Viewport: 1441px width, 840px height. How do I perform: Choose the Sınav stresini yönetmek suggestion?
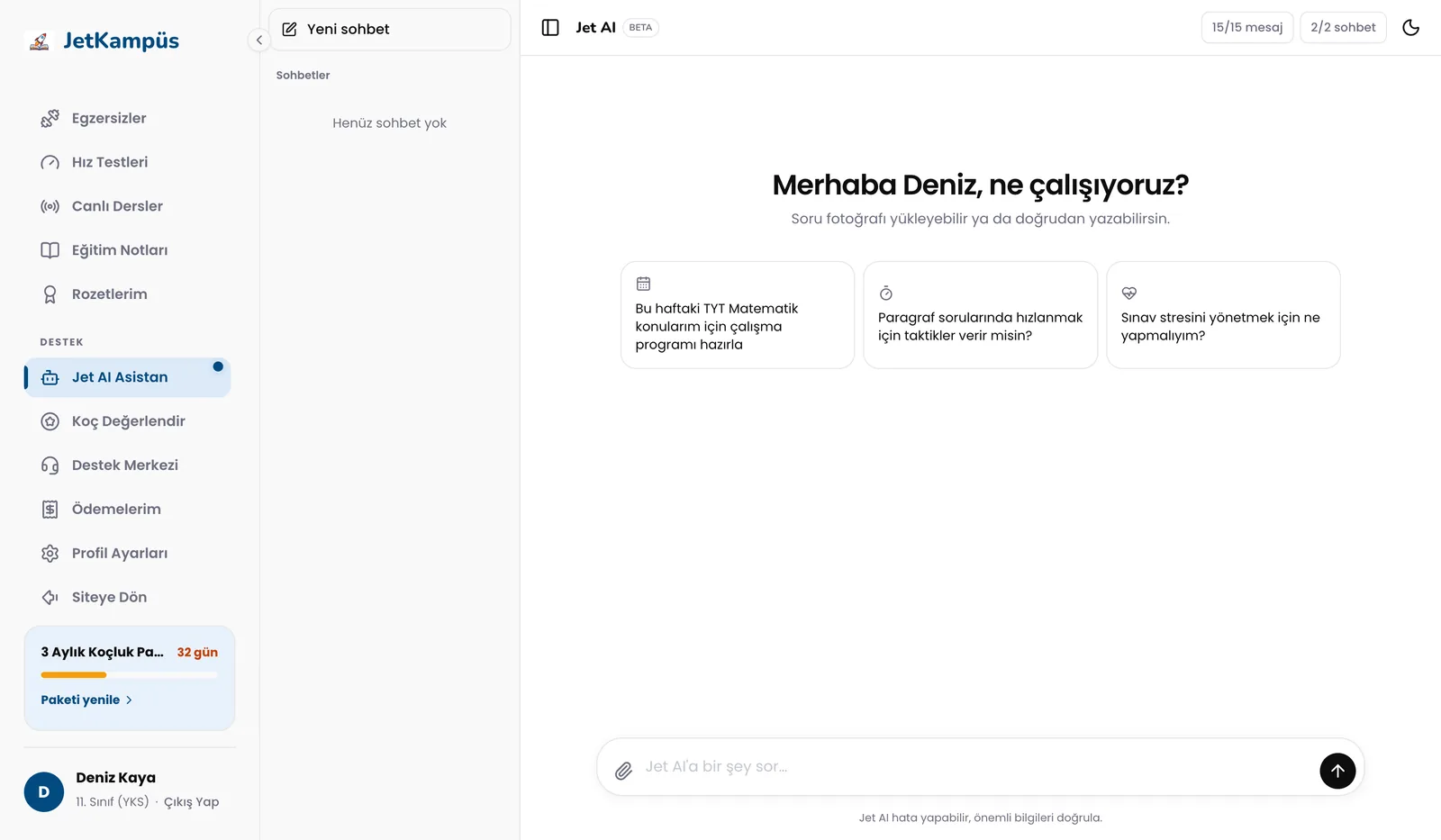pos(1223,315)
